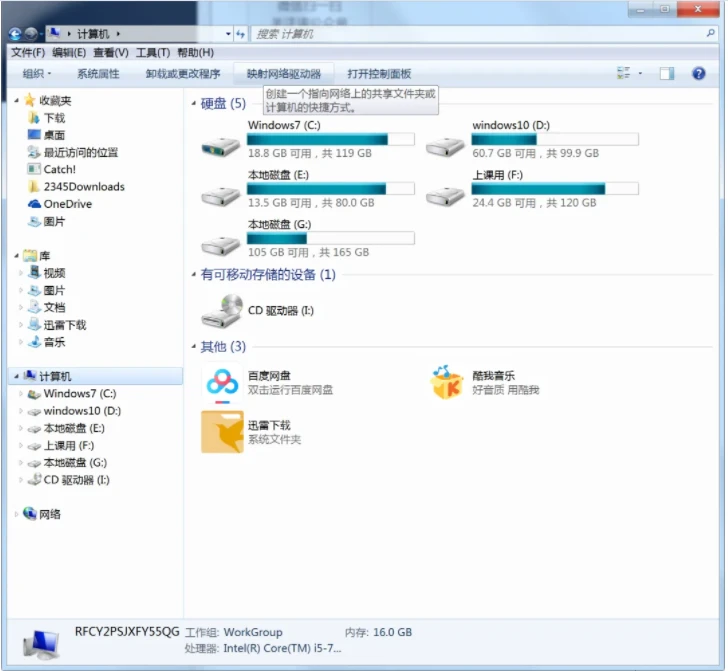Expand the Network (网络) tree node
Image resolution: width=728 pixels, height=671 pixels.
(x=18, y=514)
